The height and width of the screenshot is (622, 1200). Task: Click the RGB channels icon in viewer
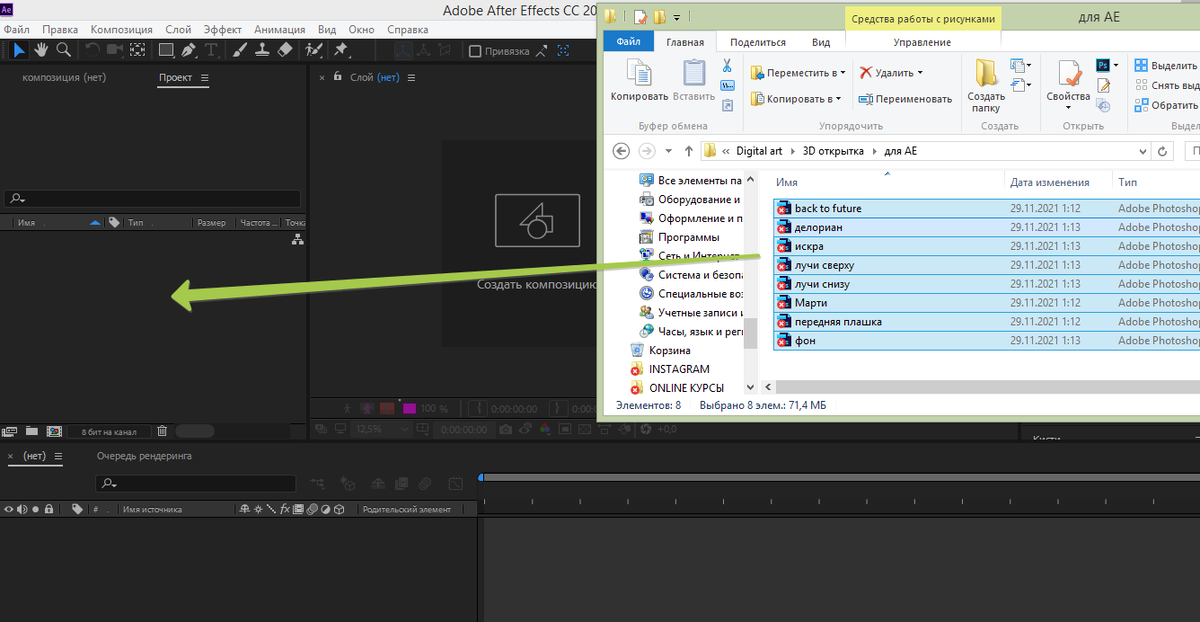point(543,429)
